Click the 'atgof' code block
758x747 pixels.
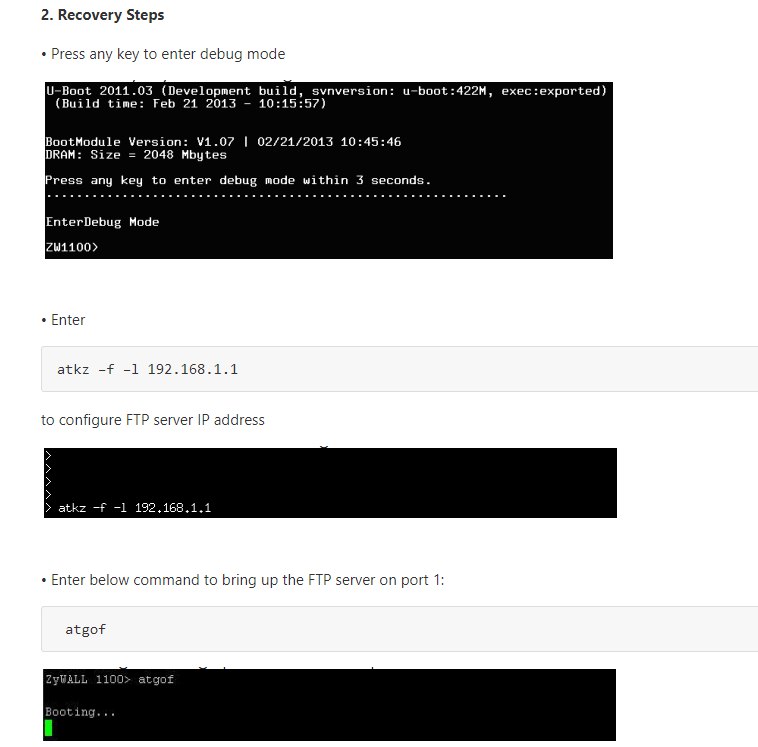pos(399,629)
